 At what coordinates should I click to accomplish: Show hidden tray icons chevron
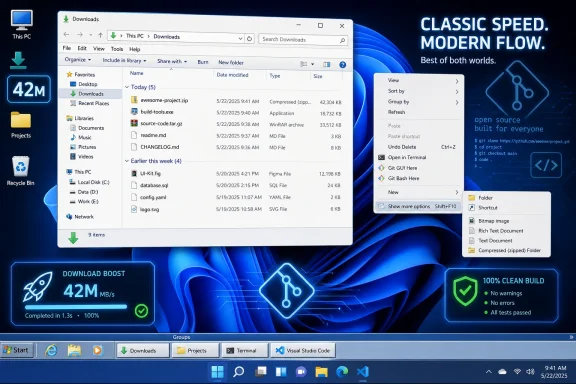(x=489, y=372)
